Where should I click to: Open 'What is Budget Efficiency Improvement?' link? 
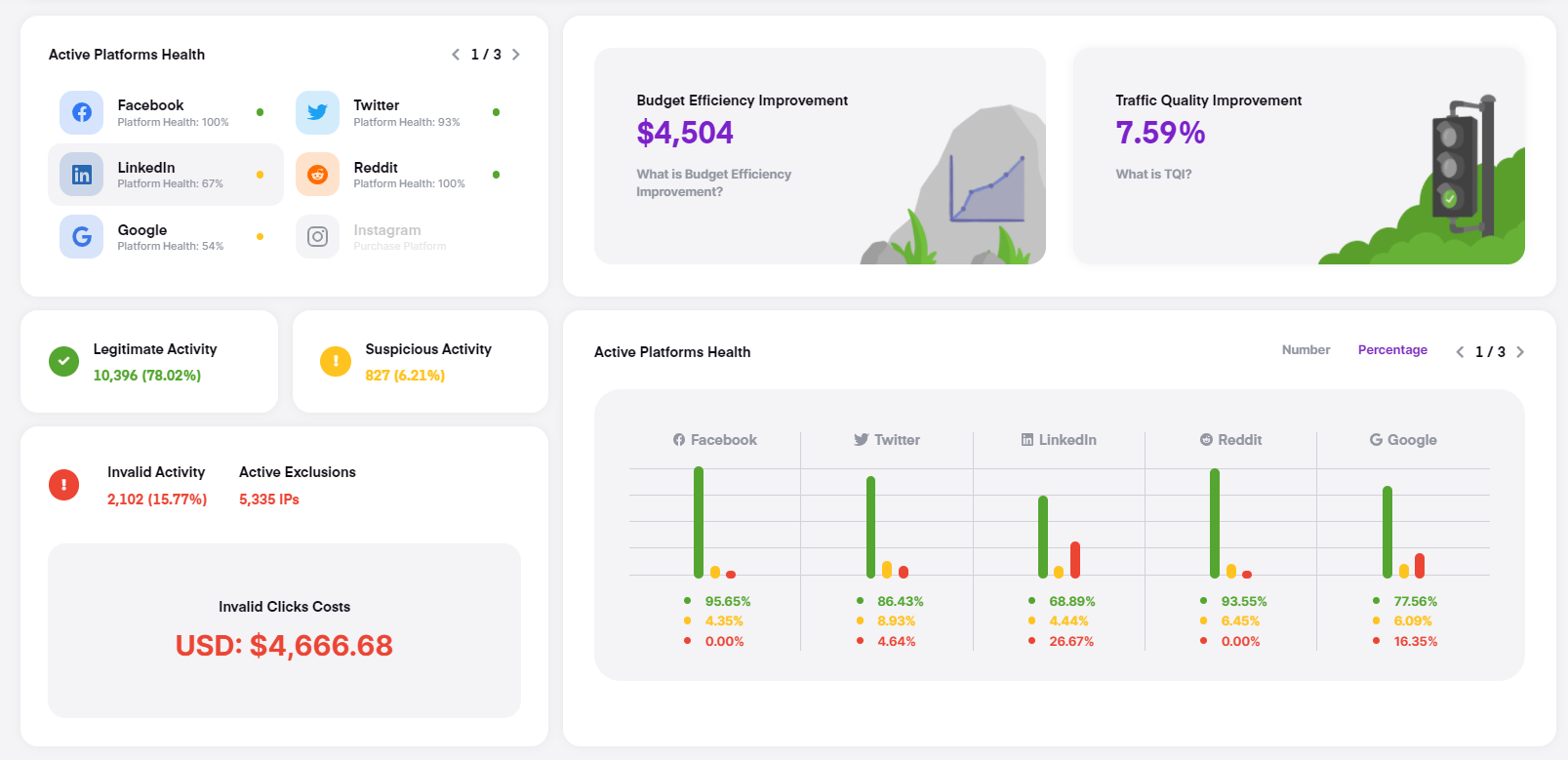coord(713,182)
